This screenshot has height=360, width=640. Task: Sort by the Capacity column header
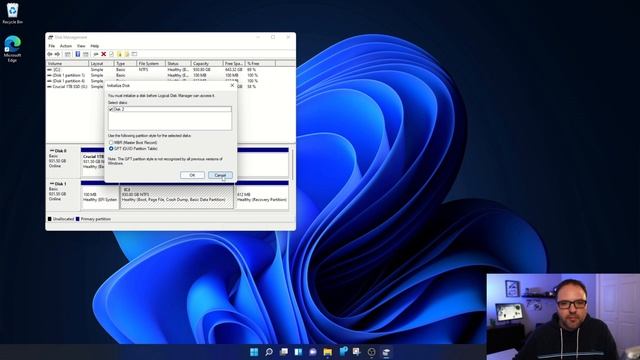(x=207, y=64)
